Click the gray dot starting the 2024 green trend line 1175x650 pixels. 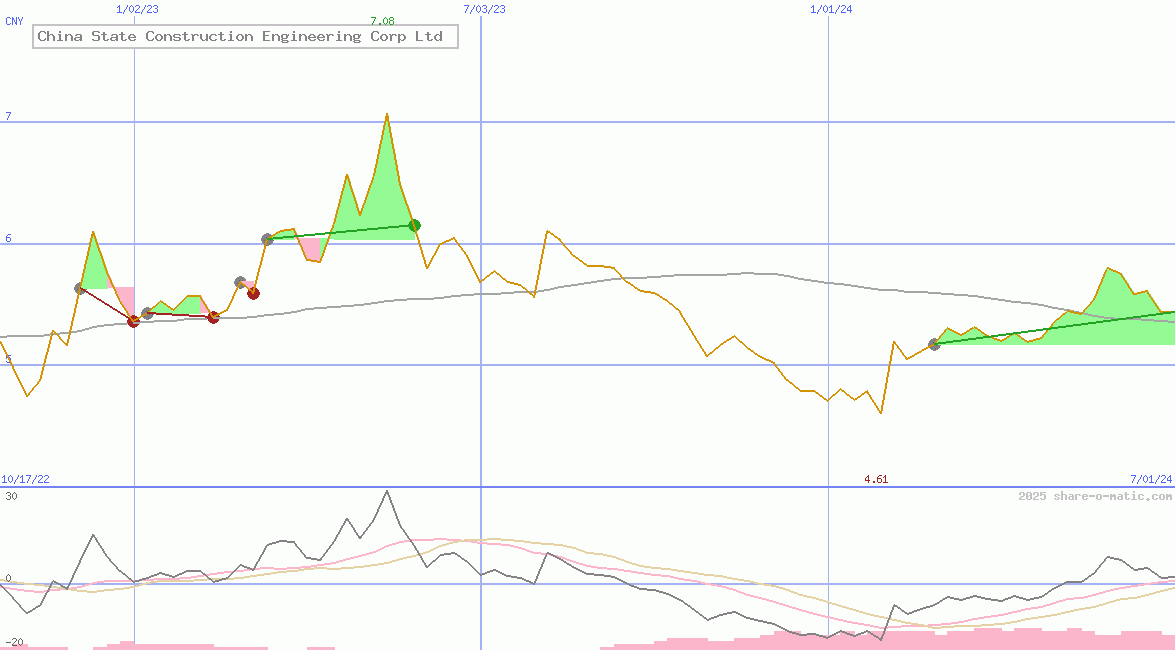934,344
